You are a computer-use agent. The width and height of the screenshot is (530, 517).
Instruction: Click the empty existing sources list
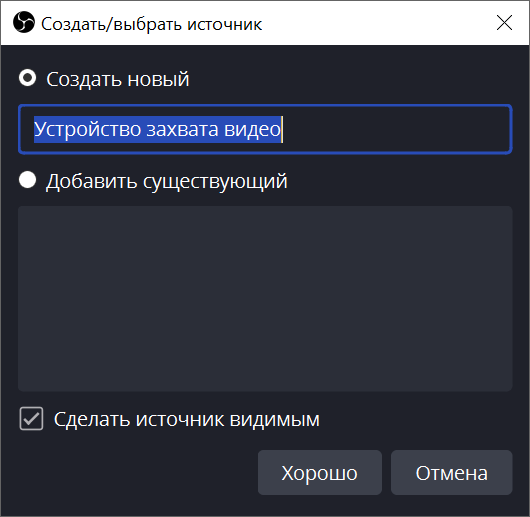[x=265, y=299]
